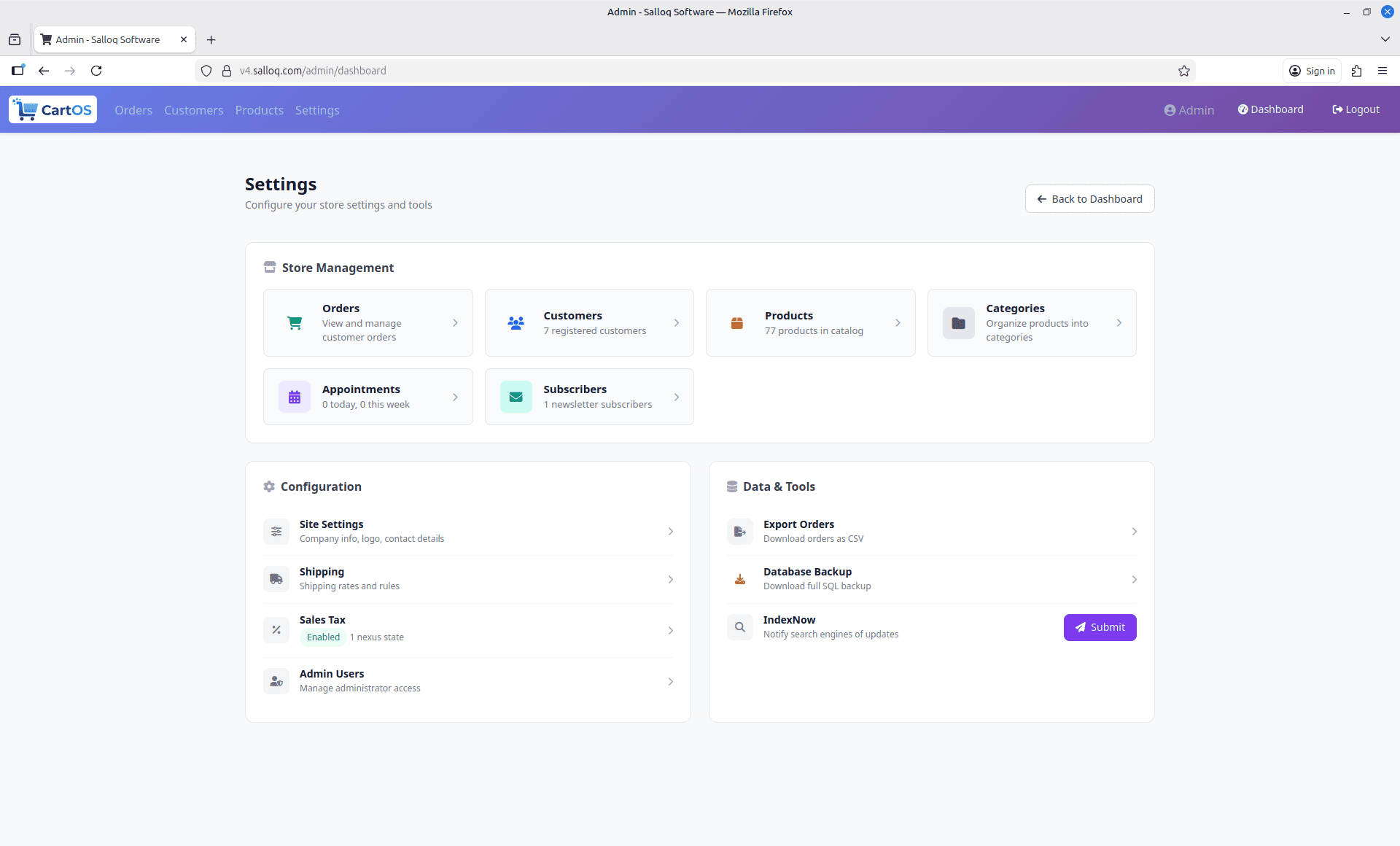The image size is (1400, 846).
Task: Click the Products catalog icon
Action: pos(737,322)
